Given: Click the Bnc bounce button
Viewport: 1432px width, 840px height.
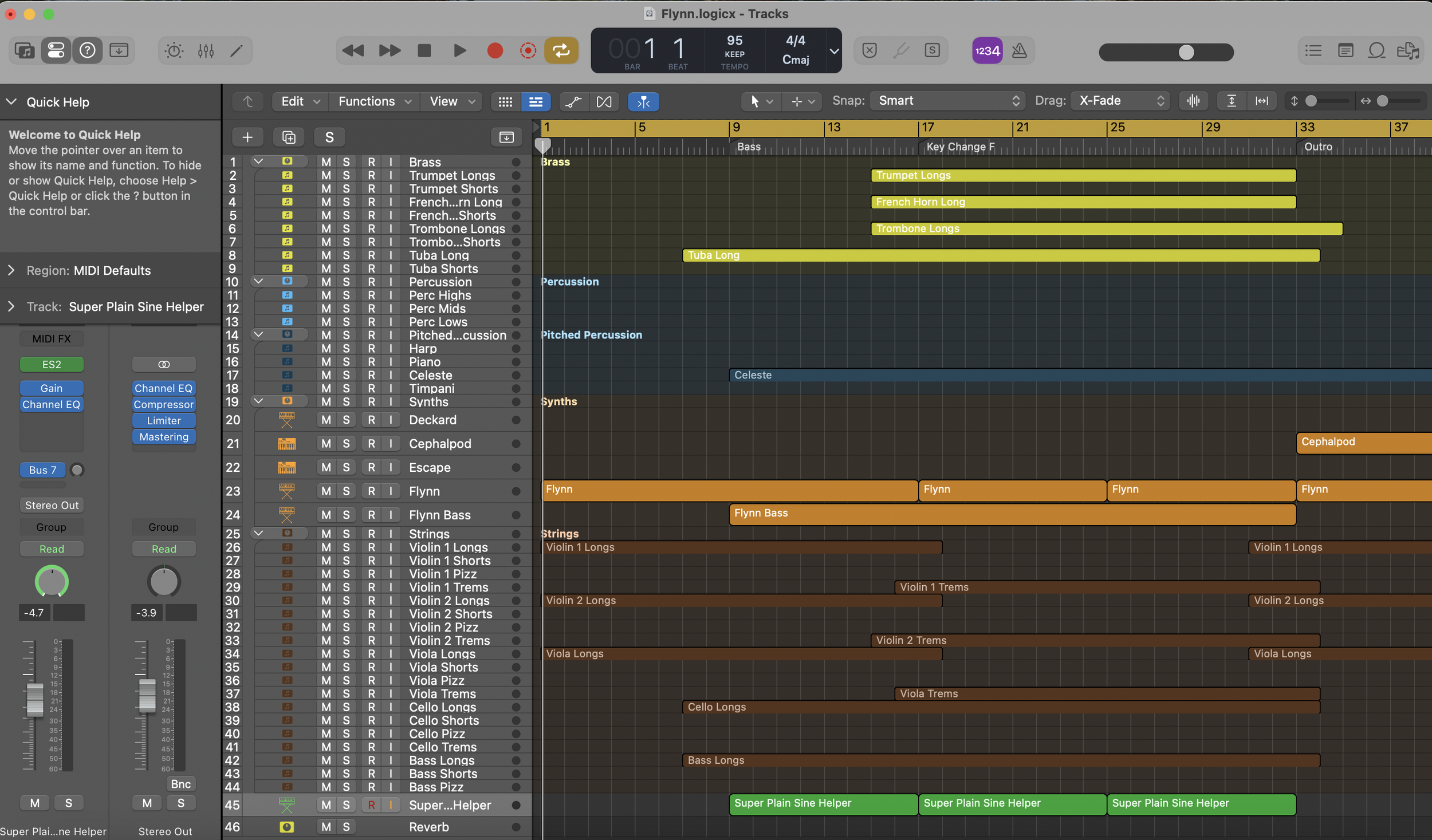Looking at the screenshot, I should [x=180, y=784].
